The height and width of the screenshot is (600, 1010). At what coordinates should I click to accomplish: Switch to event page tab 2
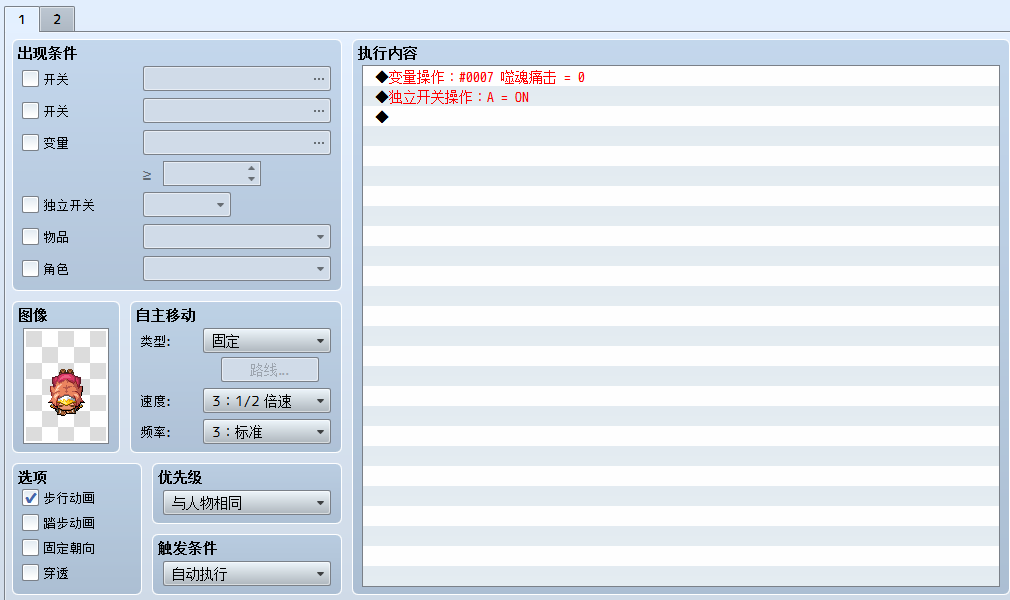[x=57, y=19]
